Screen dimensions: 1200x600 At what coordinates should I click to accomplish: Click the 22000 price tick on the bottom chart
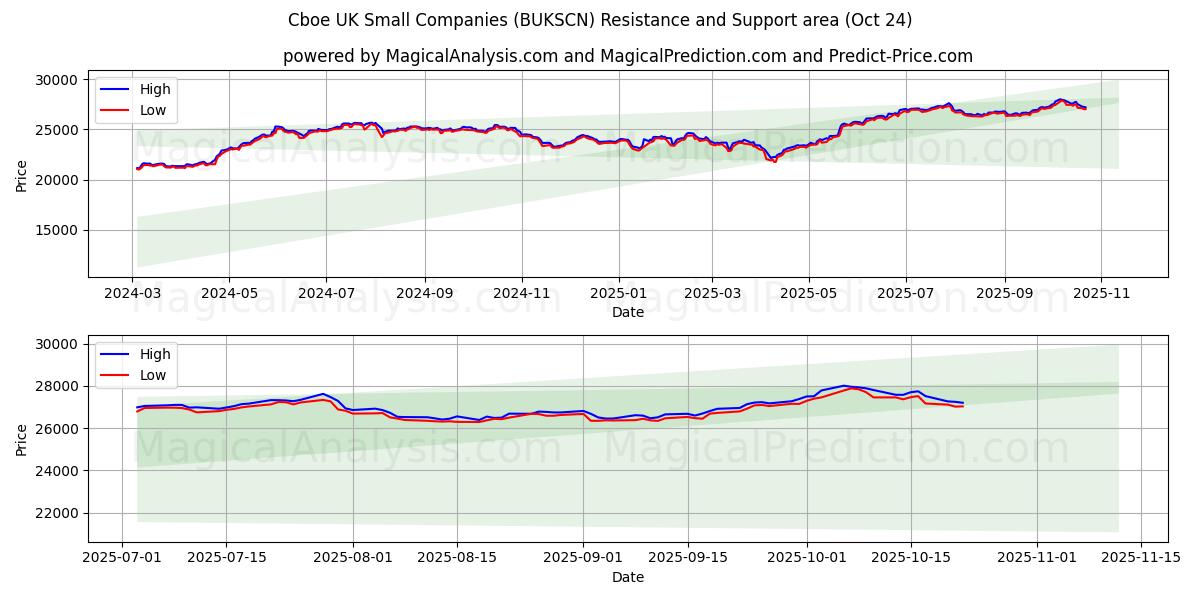(59, 513)
